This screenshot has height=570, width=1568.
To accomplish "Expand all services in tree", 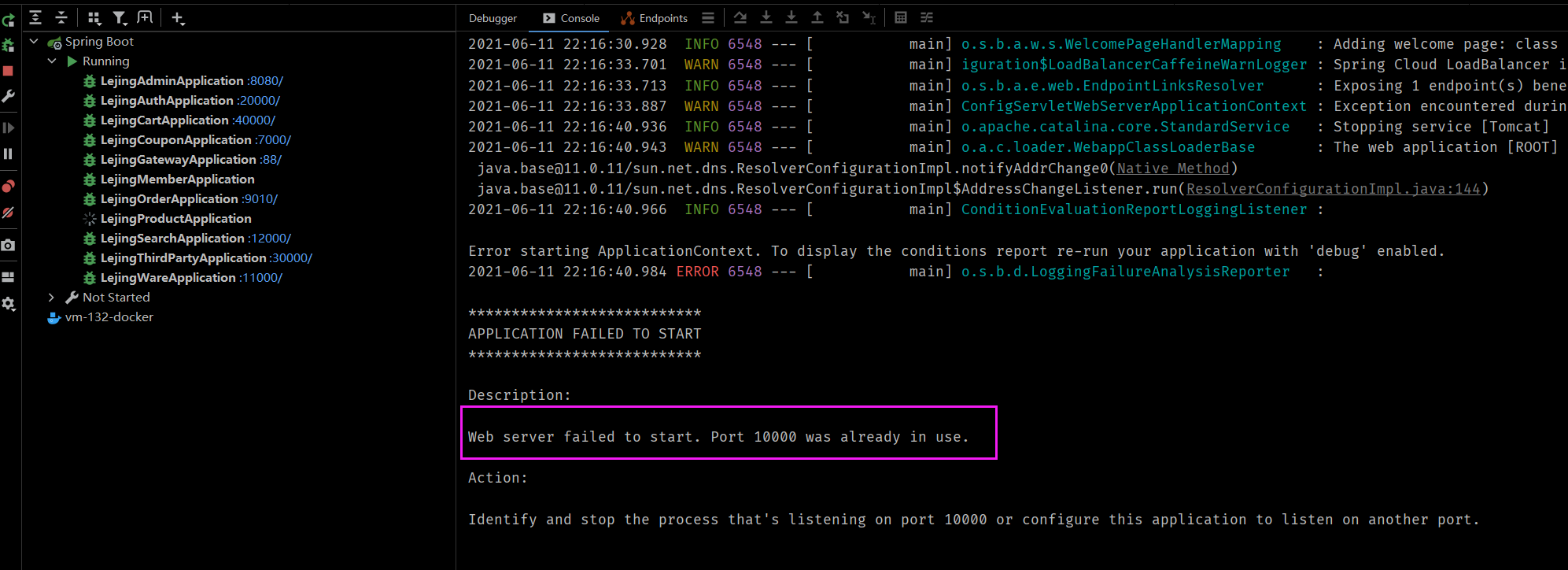I will click(x=35, y=17).
